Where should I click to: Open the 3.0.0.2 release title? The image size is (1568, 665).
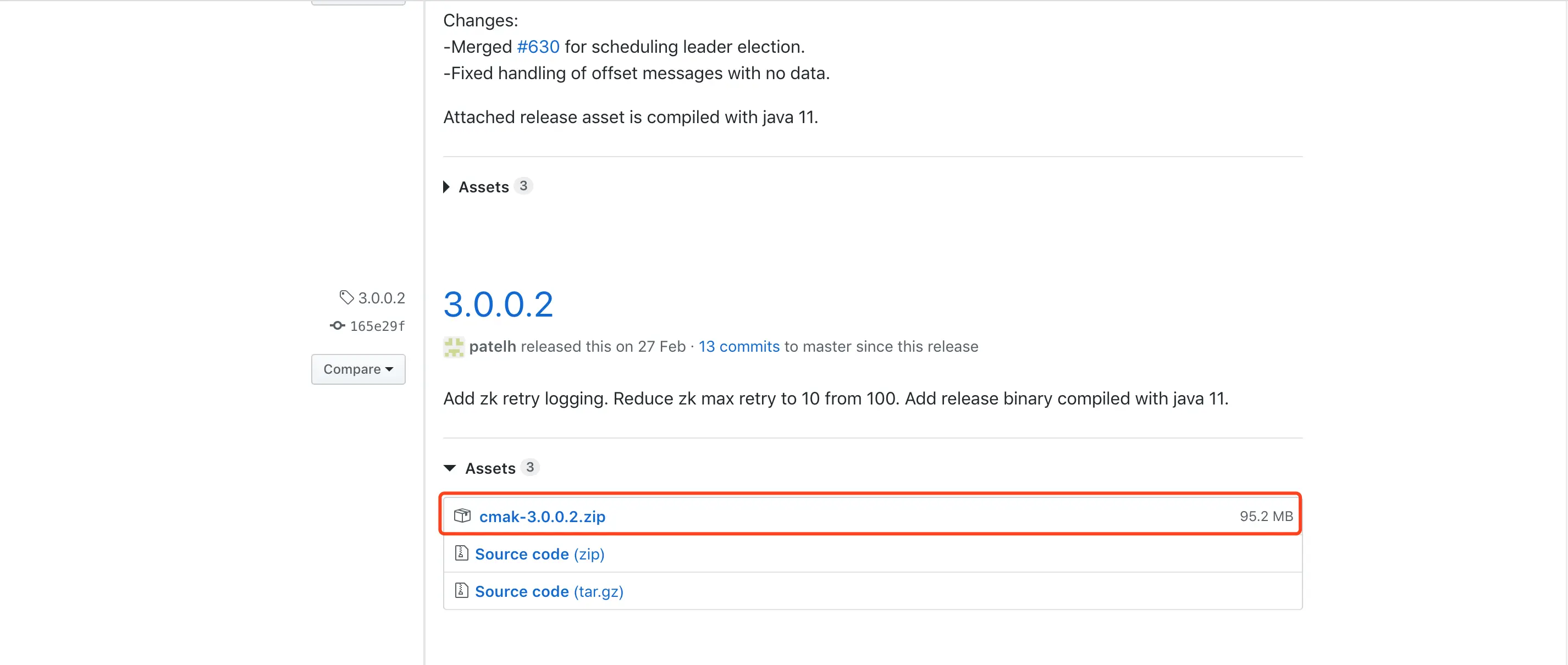click(x=498, y=304)
